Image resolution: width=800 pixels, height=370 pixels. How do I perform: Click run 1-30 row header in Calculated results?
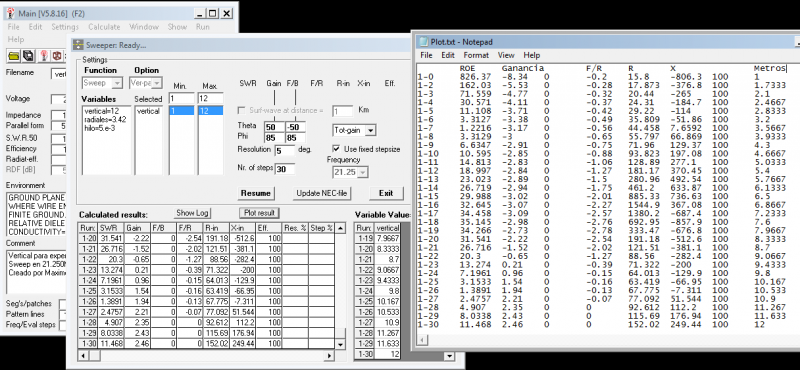(87, 344)
